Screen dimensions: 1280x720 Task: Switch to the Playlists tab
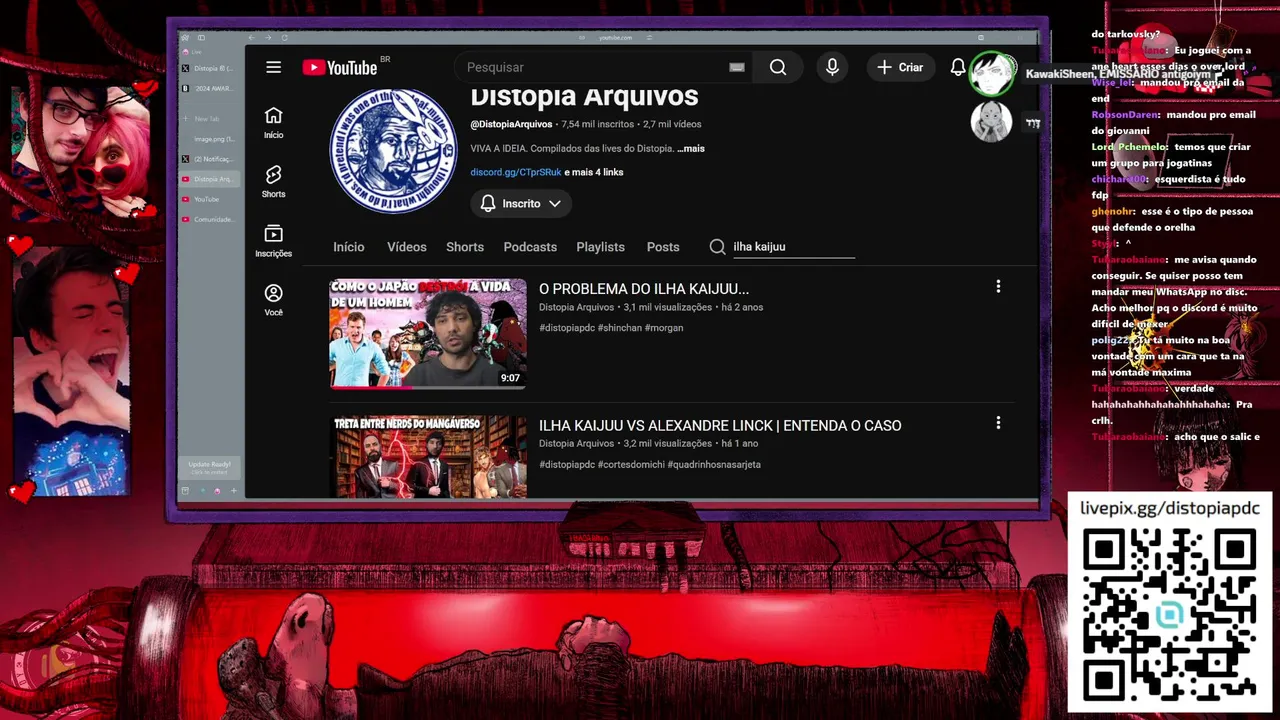[600, 247]
